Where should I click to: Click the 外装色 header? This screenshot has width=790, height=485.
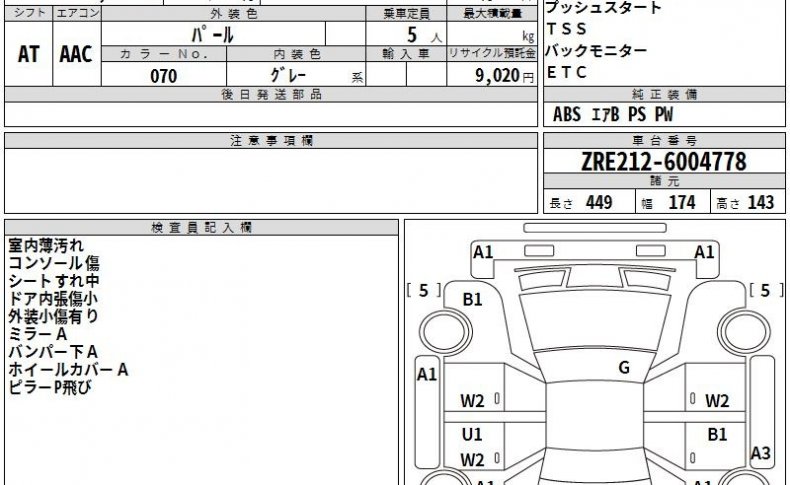pos(234,14)
